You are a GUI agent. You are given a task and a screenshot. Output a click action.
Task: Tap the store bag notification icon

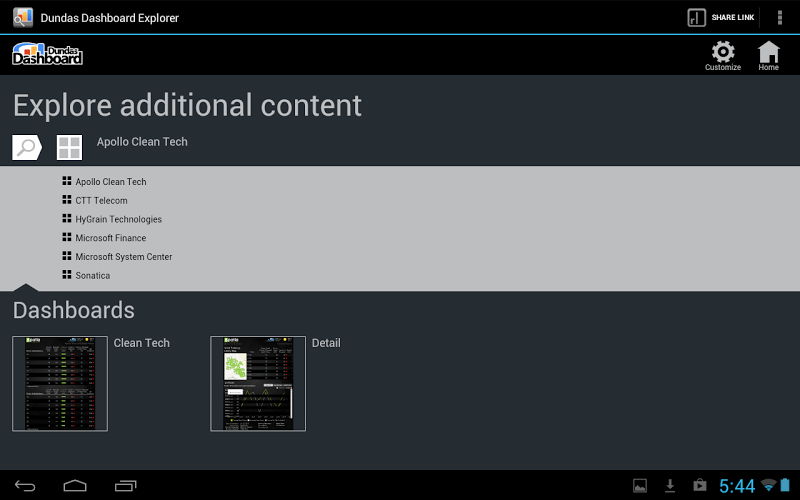700,485
